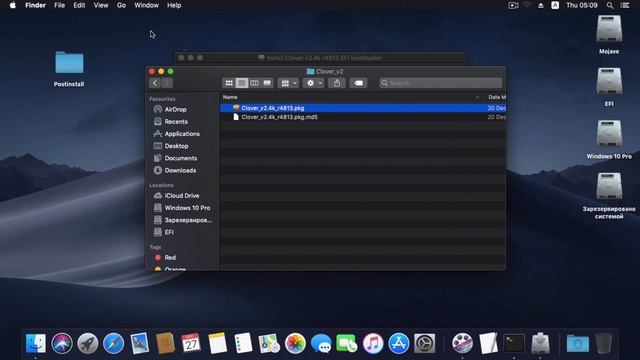Open the gear Action menu
The width and height of the screenshot is (640, 360).
(x=313, y=83)
